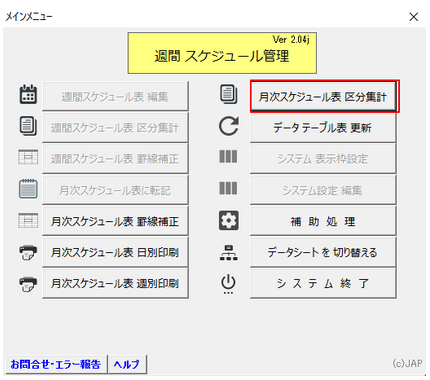Image resolution: width=430 pixels, height=380 pixels.
Task: Click the 週間スケジュール表 区分集計 button
Action: tap(115, 128)
